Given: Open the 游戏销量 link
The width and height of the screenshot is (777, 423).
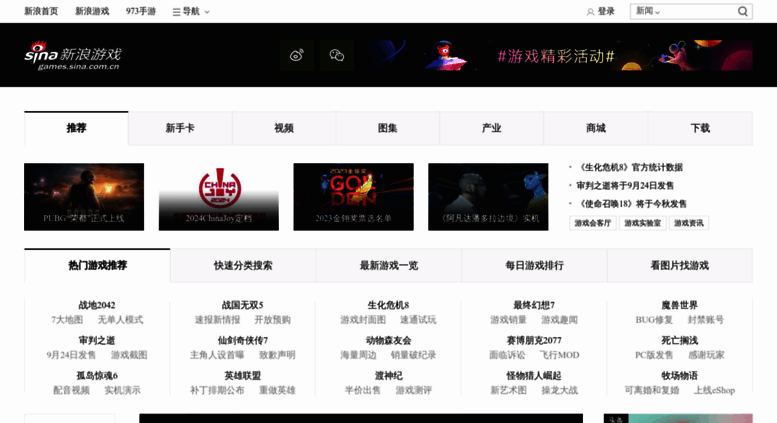Looking at the screenshot, I should tap(508, 320).
